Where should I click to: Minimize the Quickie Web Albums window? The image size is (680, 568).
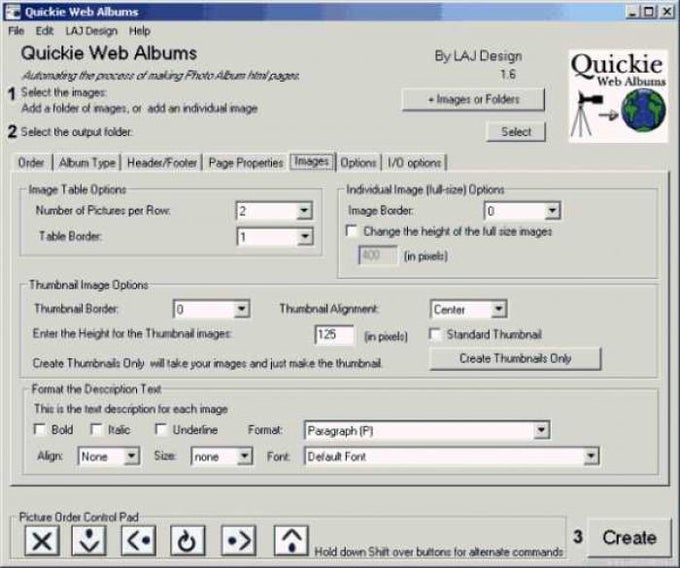(634, 12)
